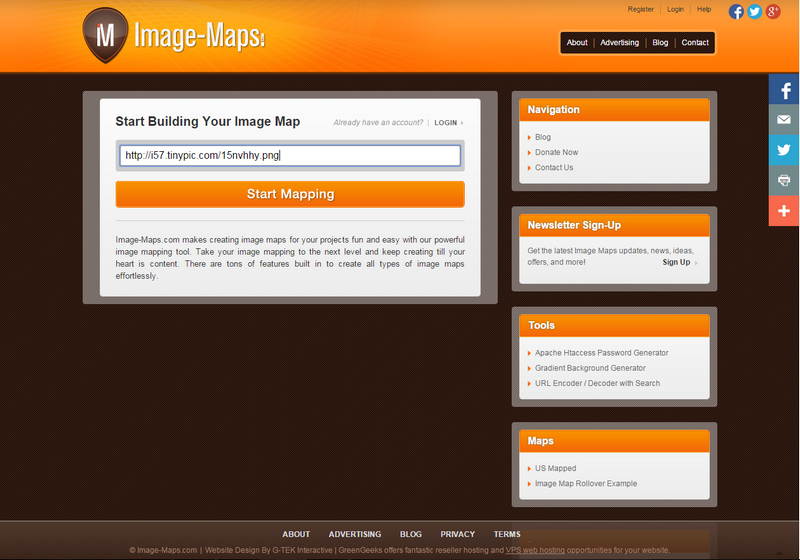Open Image Map Rollover Example
The image size is (800, 560).
point(586,483)
